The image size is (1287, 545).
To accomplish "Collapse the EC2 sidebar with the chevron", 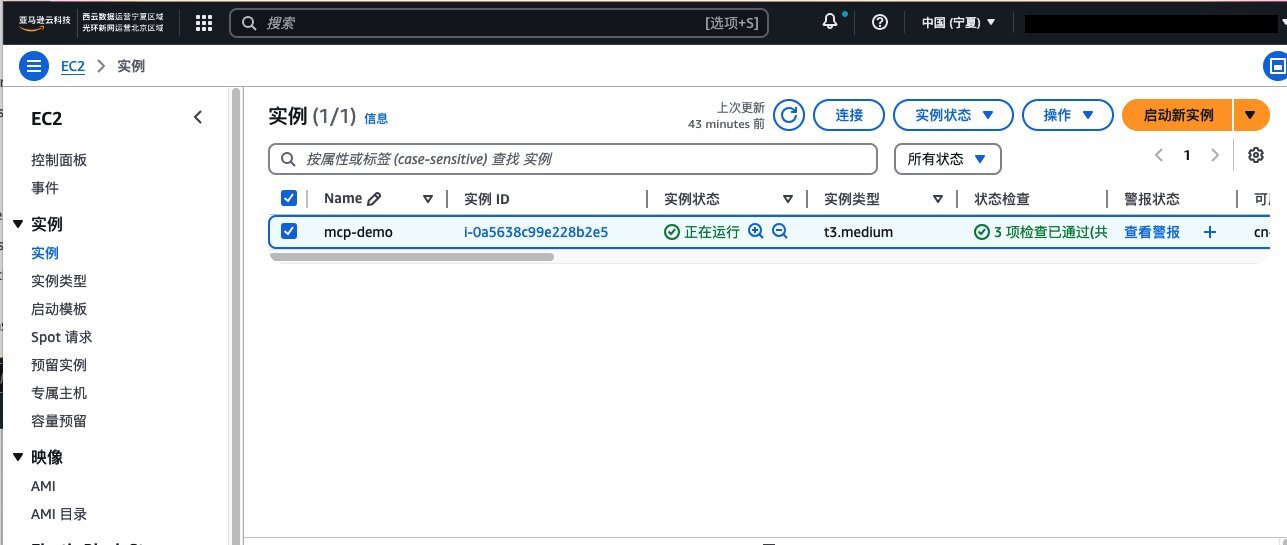I will click(x=198, y=117).
